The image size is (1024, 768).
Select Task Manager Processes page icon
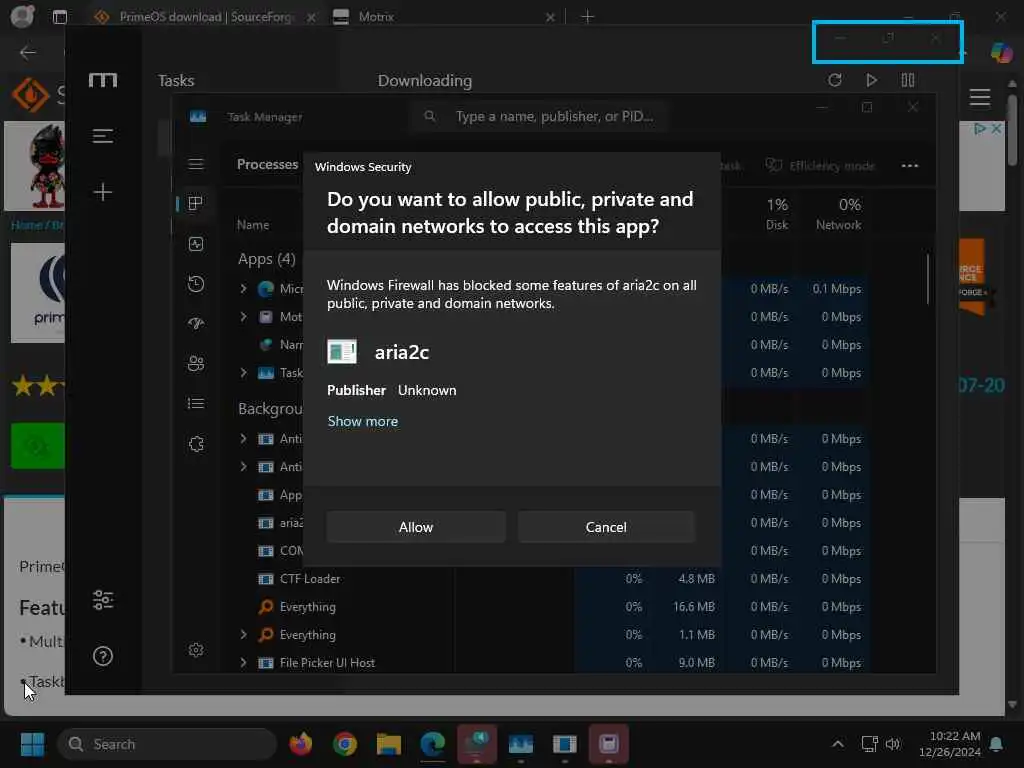click(x=195, y=203)
